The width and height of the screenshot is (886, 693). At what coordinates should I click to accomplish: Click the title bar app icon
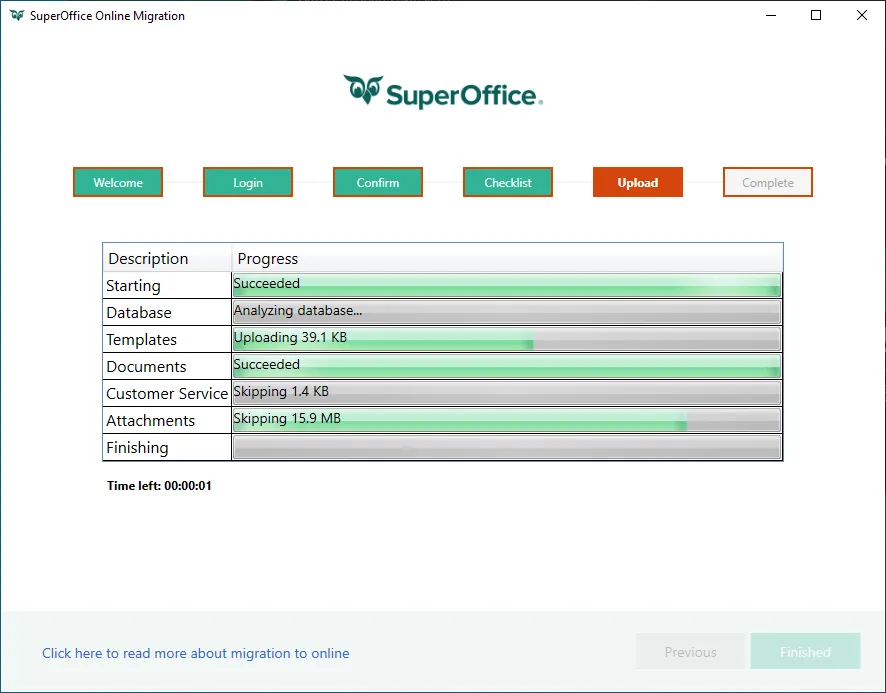point(16,16)
